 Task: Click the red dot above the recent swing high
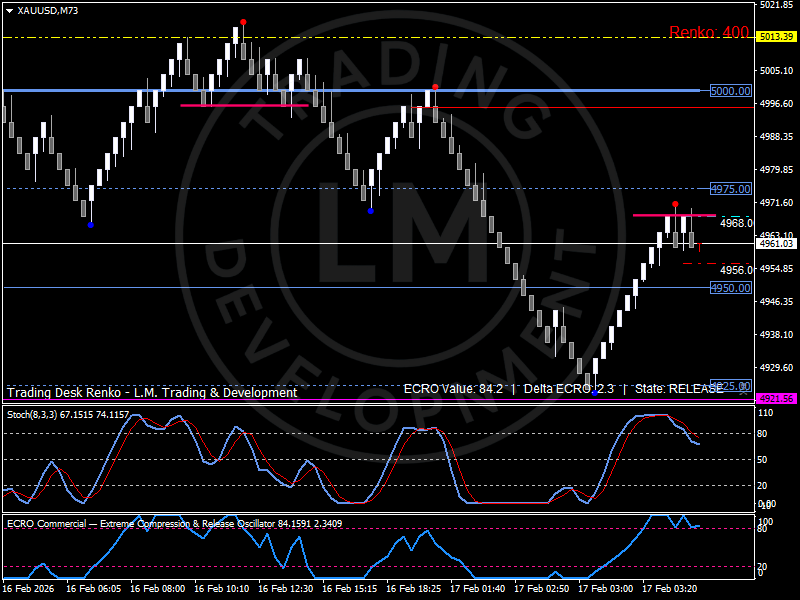(676, 205)
